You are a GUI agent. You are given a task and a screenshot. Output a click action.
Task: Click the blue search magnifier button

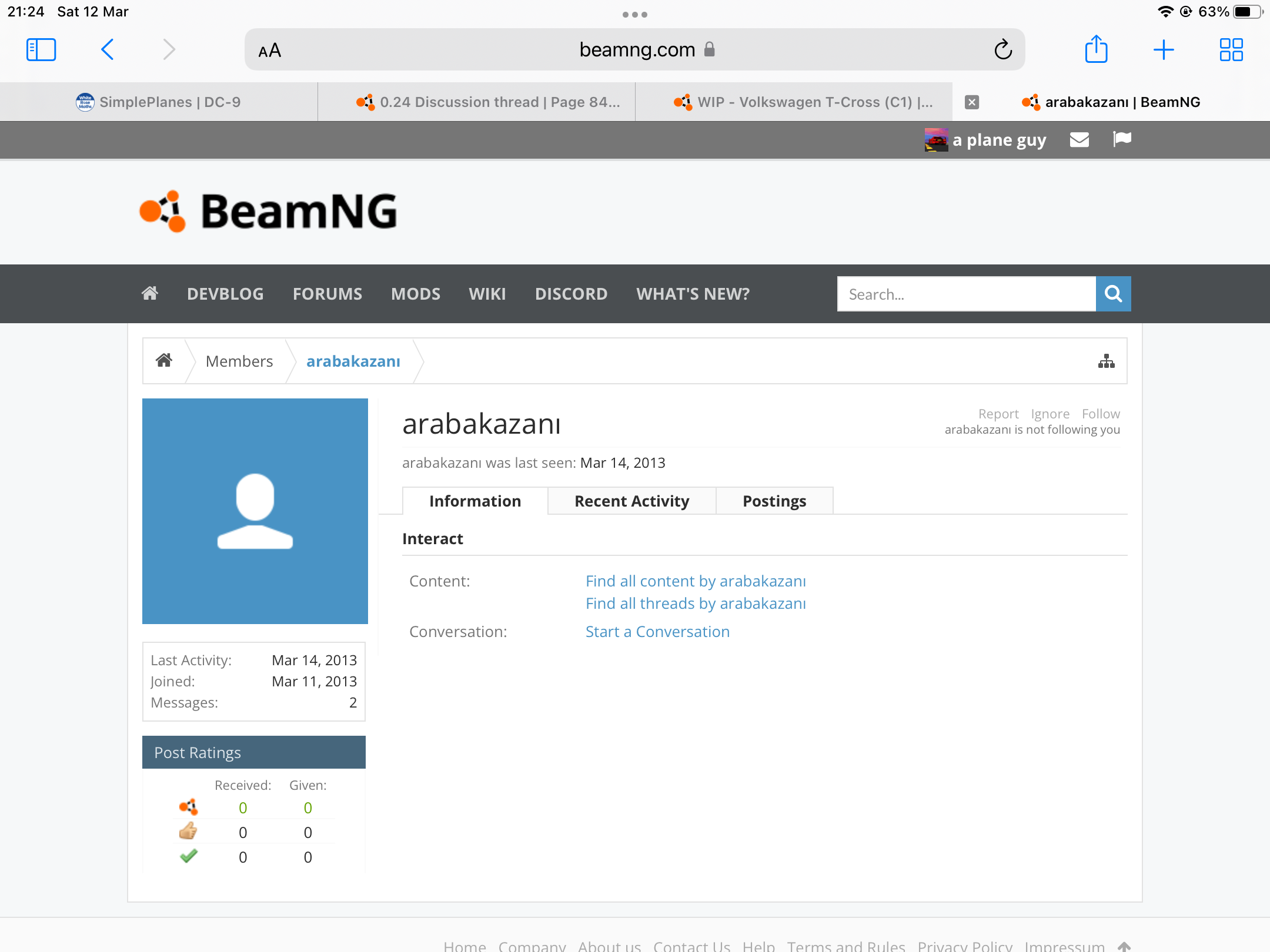pos(1114,294)
